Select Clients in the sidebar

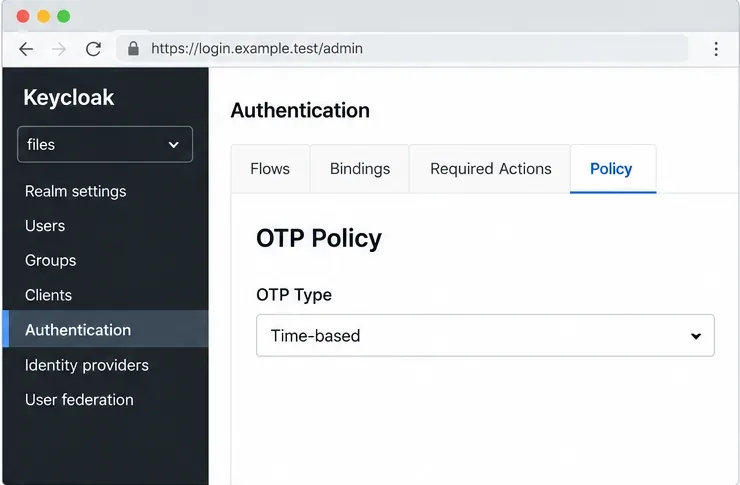click(48, 295)
